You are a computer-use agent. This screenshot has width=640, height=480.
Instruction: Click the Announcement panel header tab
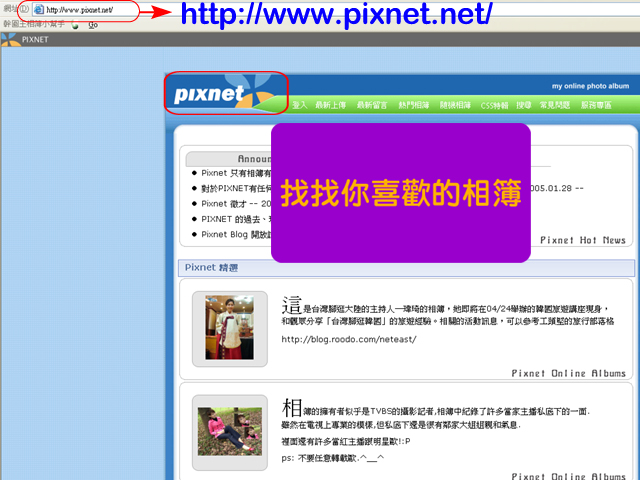pyautogui.click(x=229, y=159)
